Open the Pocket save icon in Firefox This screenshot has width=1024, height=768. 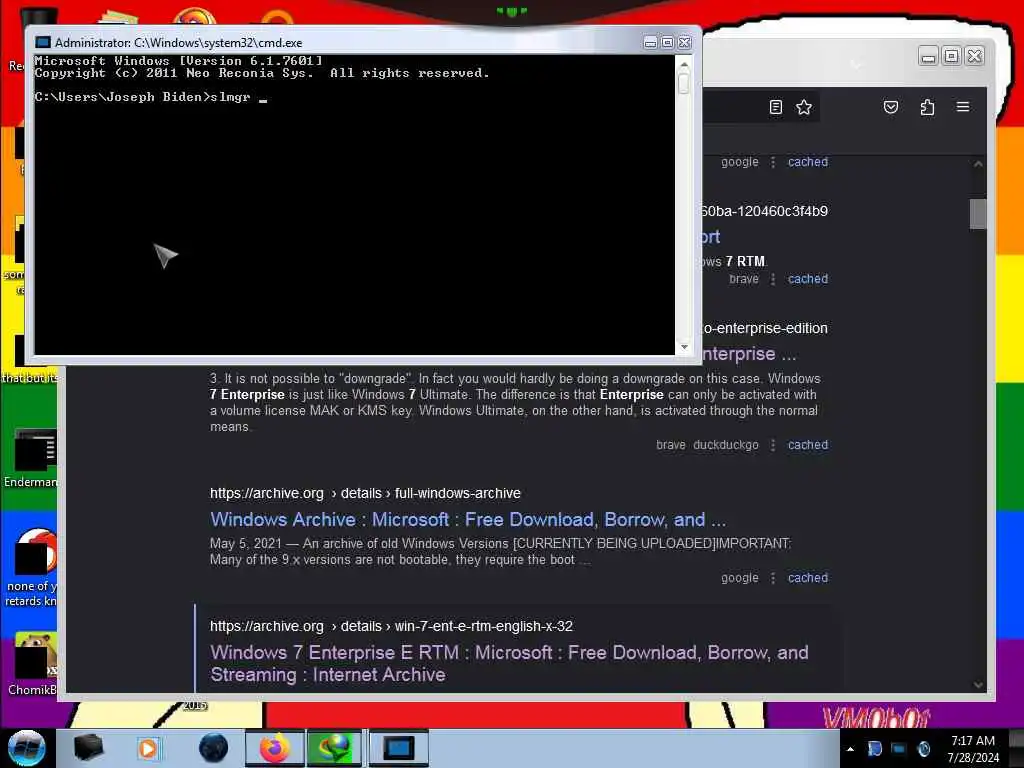pyautogui.click(x=891, y=107)
